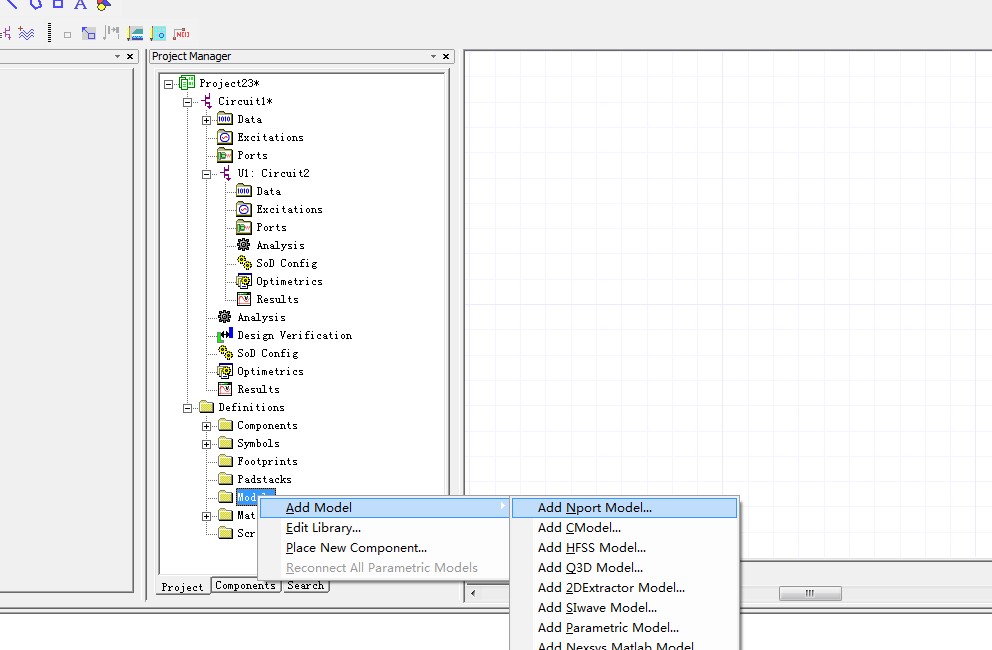This screenshot has height=650, width=992.
Task: Select the 'Circuit1*' tree label
Action: tap(245, 101)
